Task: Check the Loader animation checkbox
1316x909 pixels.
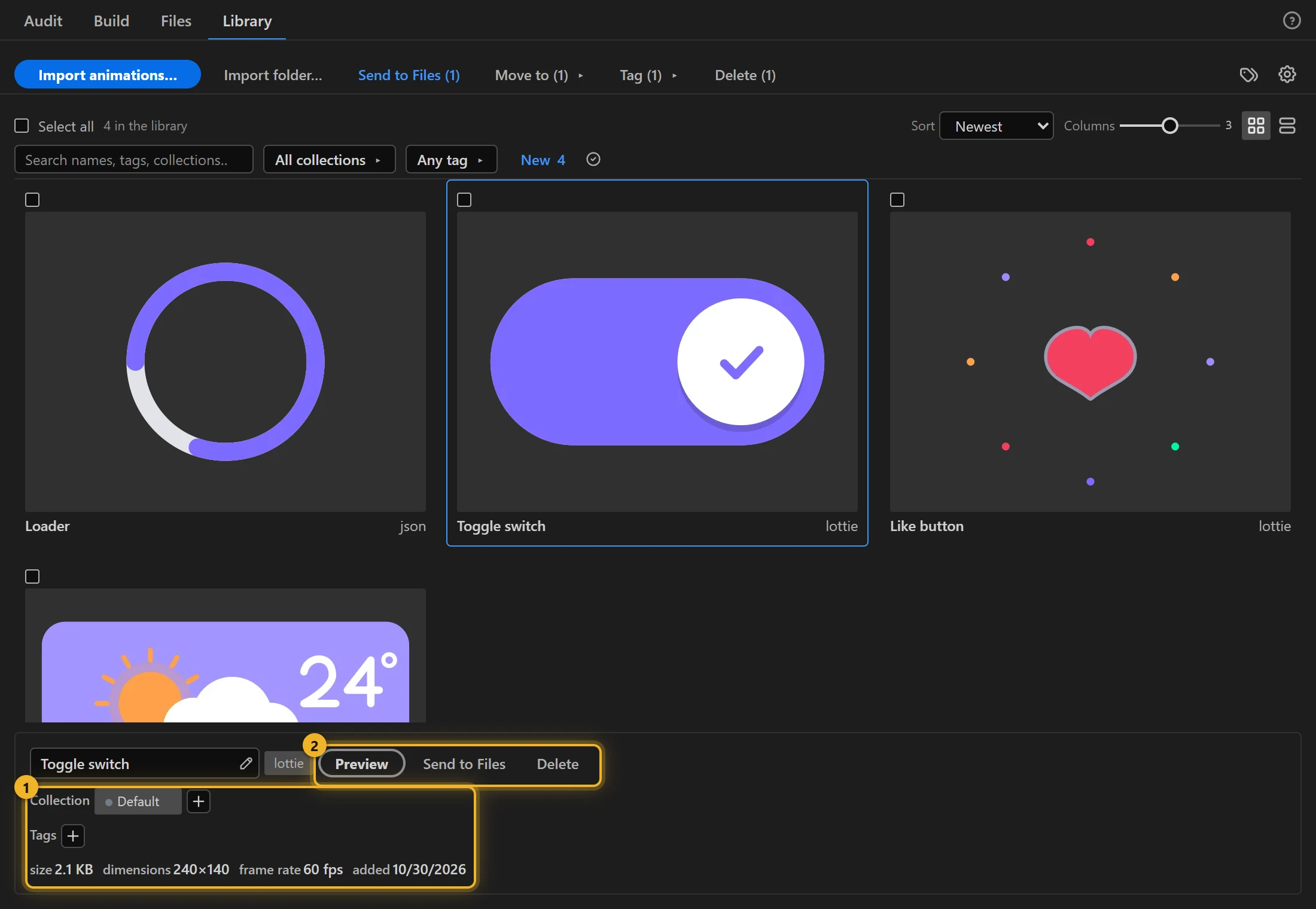Action: pyautogui.click(x=32, y=200)
